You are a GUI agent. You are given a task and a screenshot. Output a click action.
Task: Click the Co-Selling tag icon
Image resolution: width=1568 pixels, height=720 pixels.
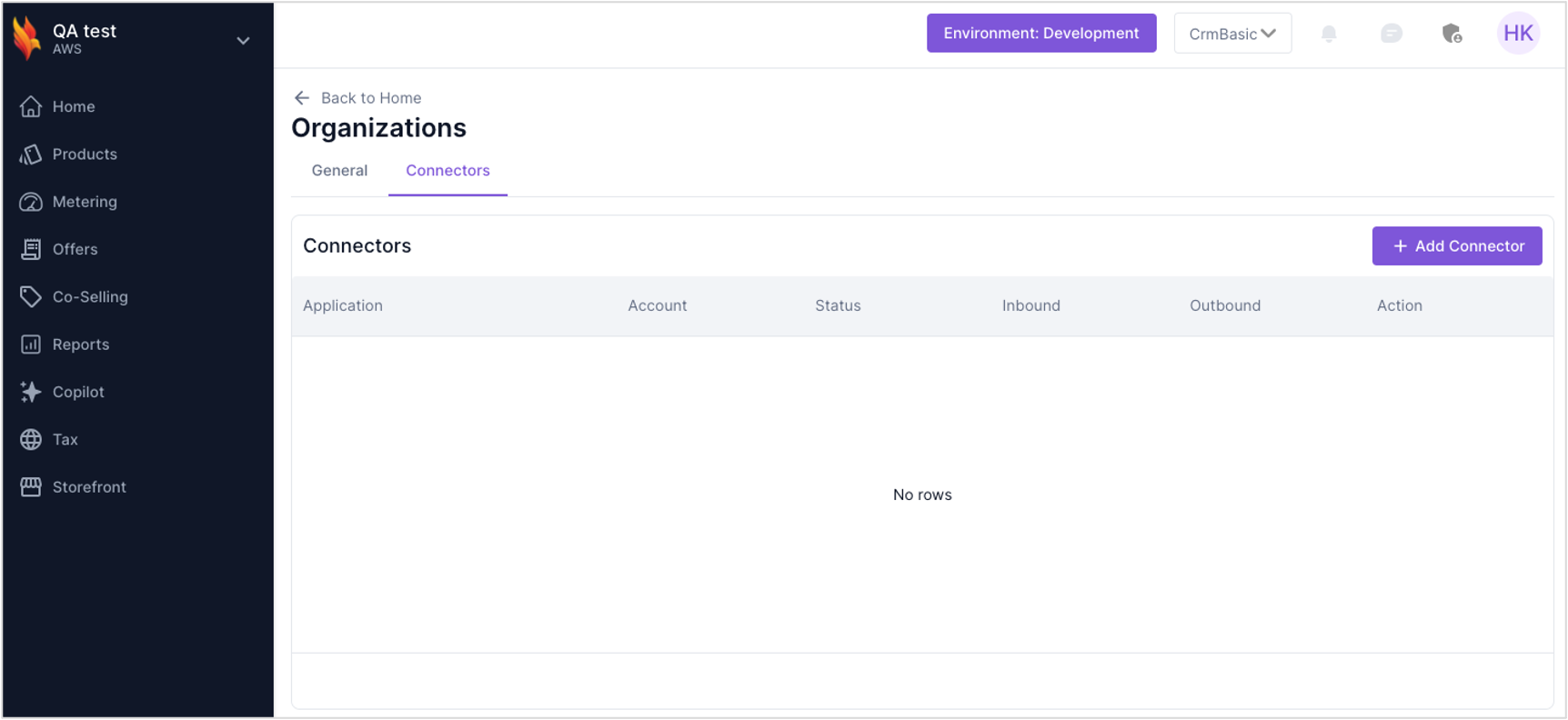click(x=31, y=297)
